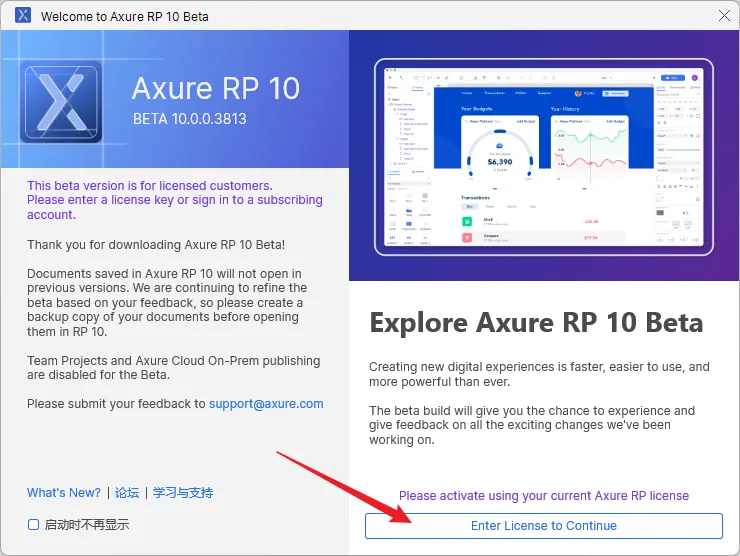Click 'Thank you for downloading Axure RP 10 Beta!' text
740x556 pixels.
(156, 244)
